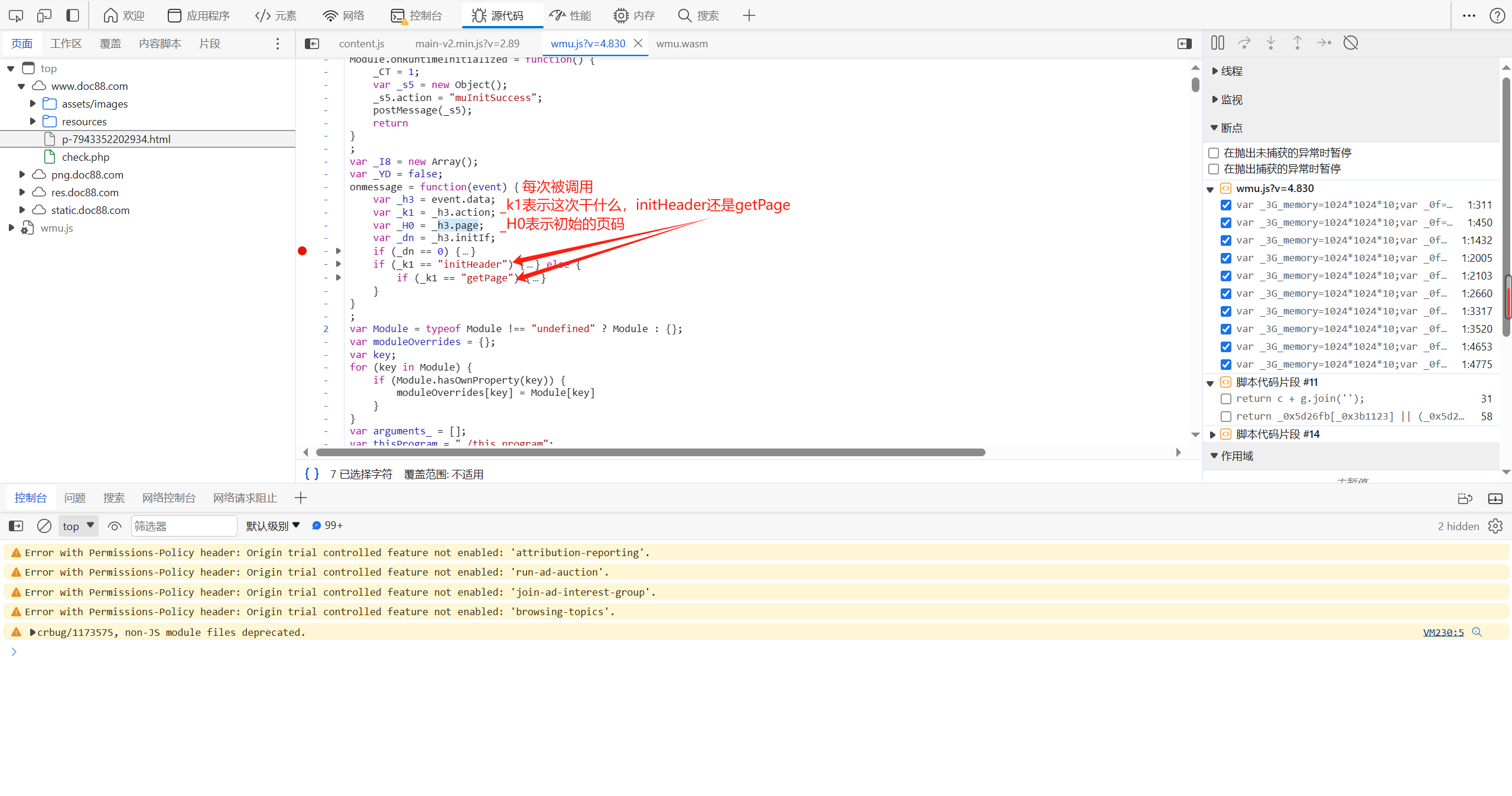1512x796 pixels.
Task: Switch to the 网络 network tab
Action: point(343,15)
